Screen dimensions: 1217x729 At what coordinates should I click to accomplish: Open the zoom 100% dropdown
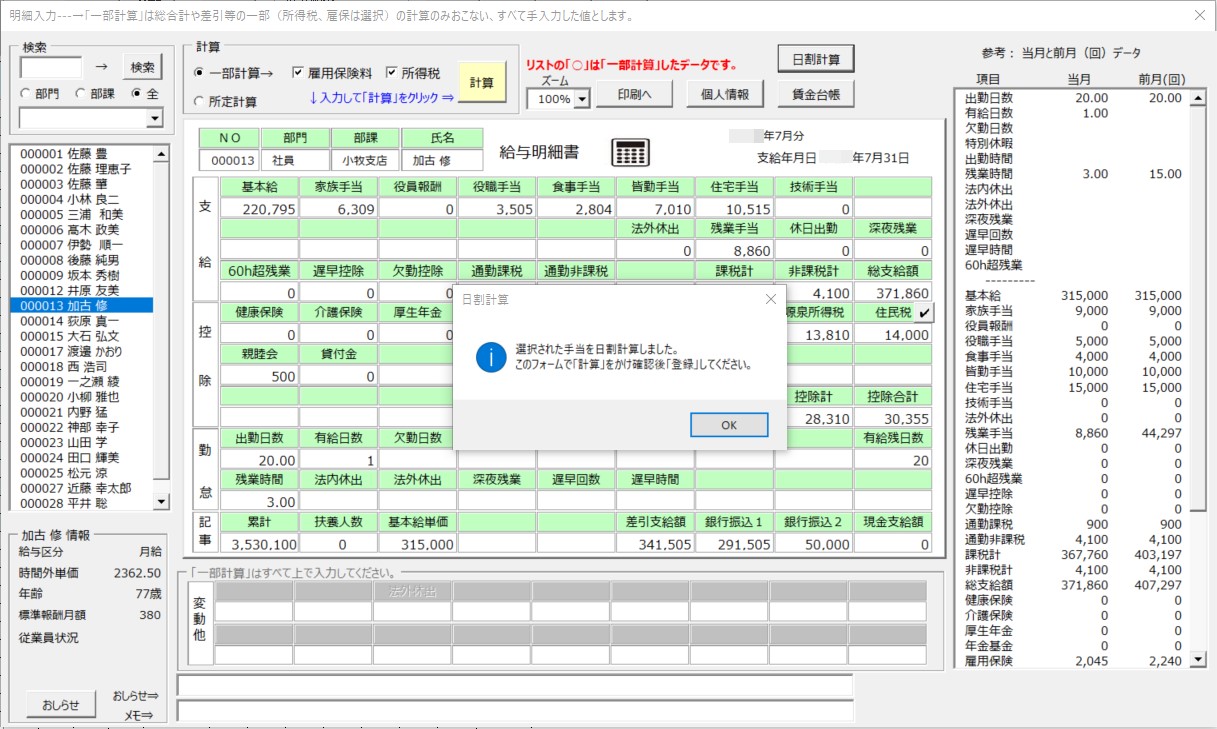582,99
